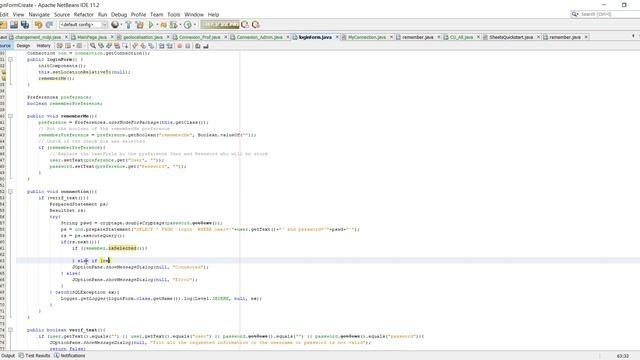Screen dimensions: 640x360
Task: Collapse the rememberMe method fold marker
Action: tap(11, 116)
